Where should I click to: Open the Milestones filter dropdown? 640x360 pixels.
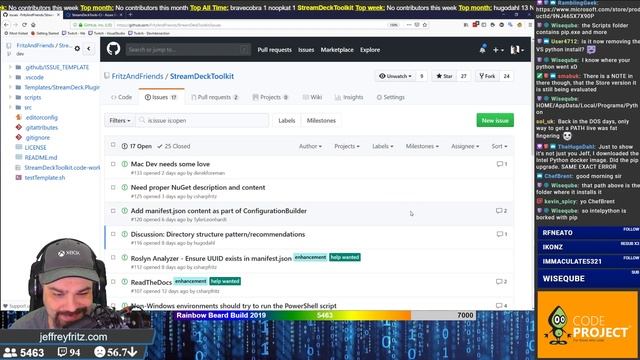422,146
